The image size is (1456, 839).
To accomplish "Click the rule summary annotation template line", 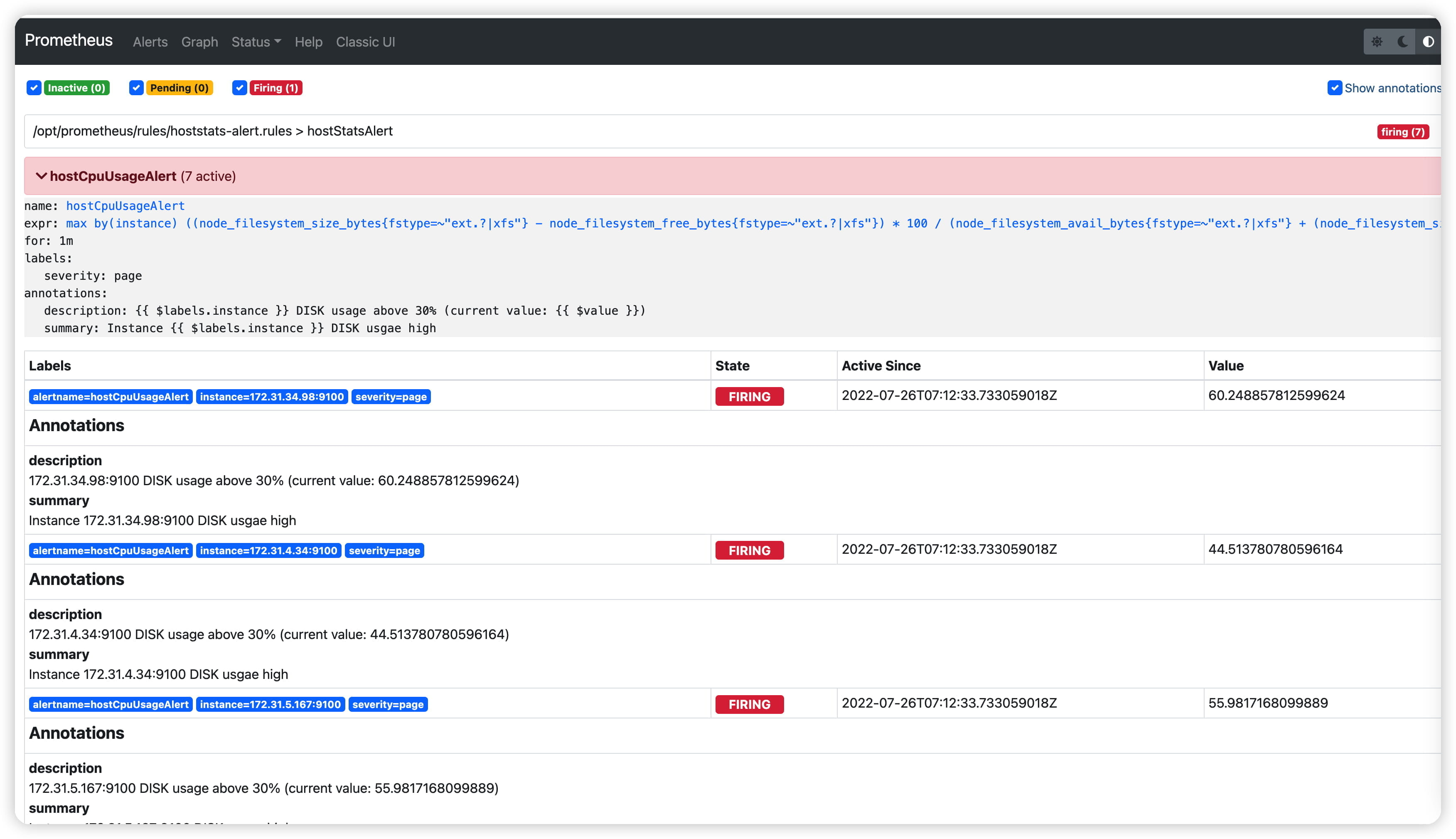I will click(240, 328).
